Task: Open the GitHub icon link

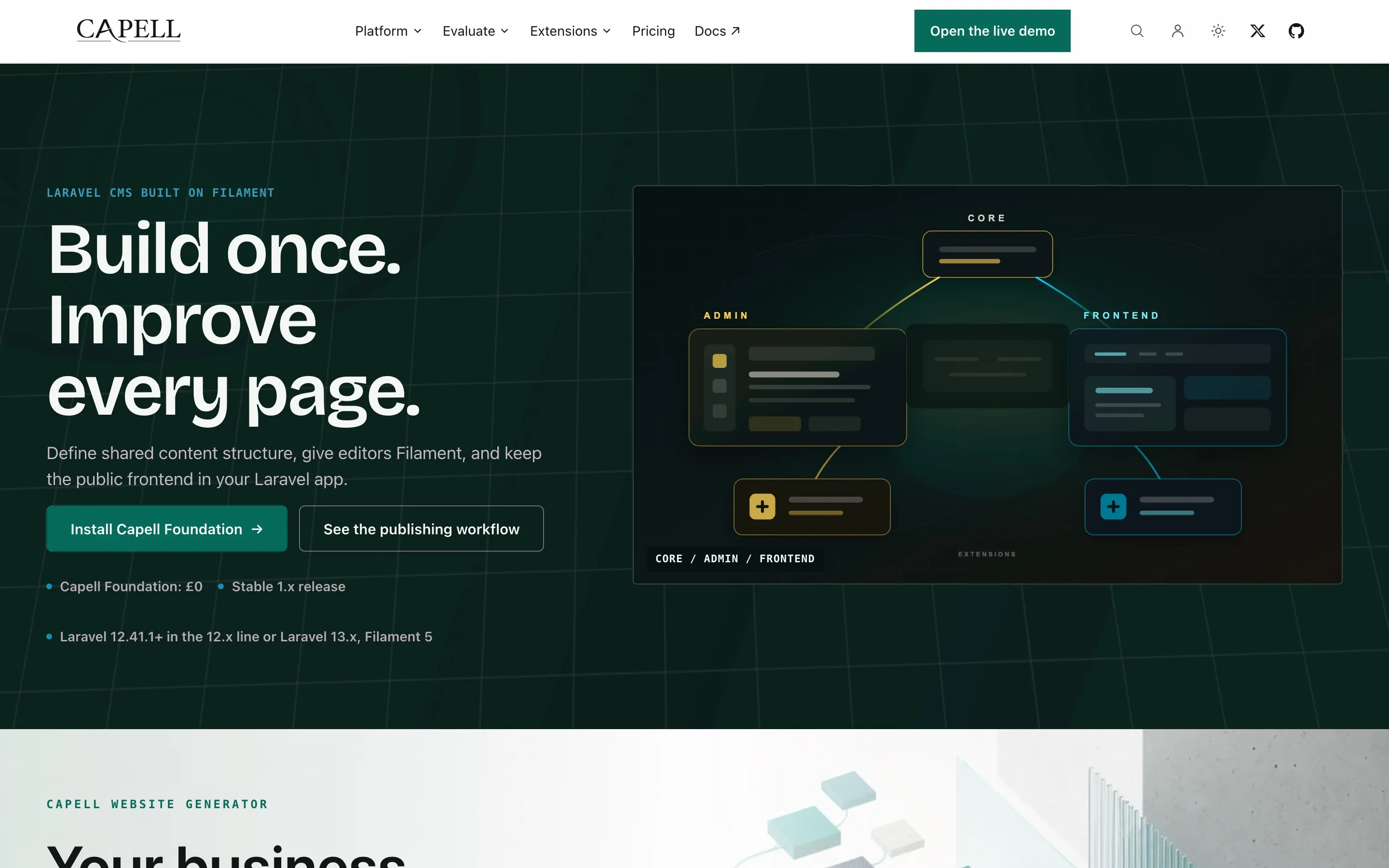Action: pos(1296,31)
